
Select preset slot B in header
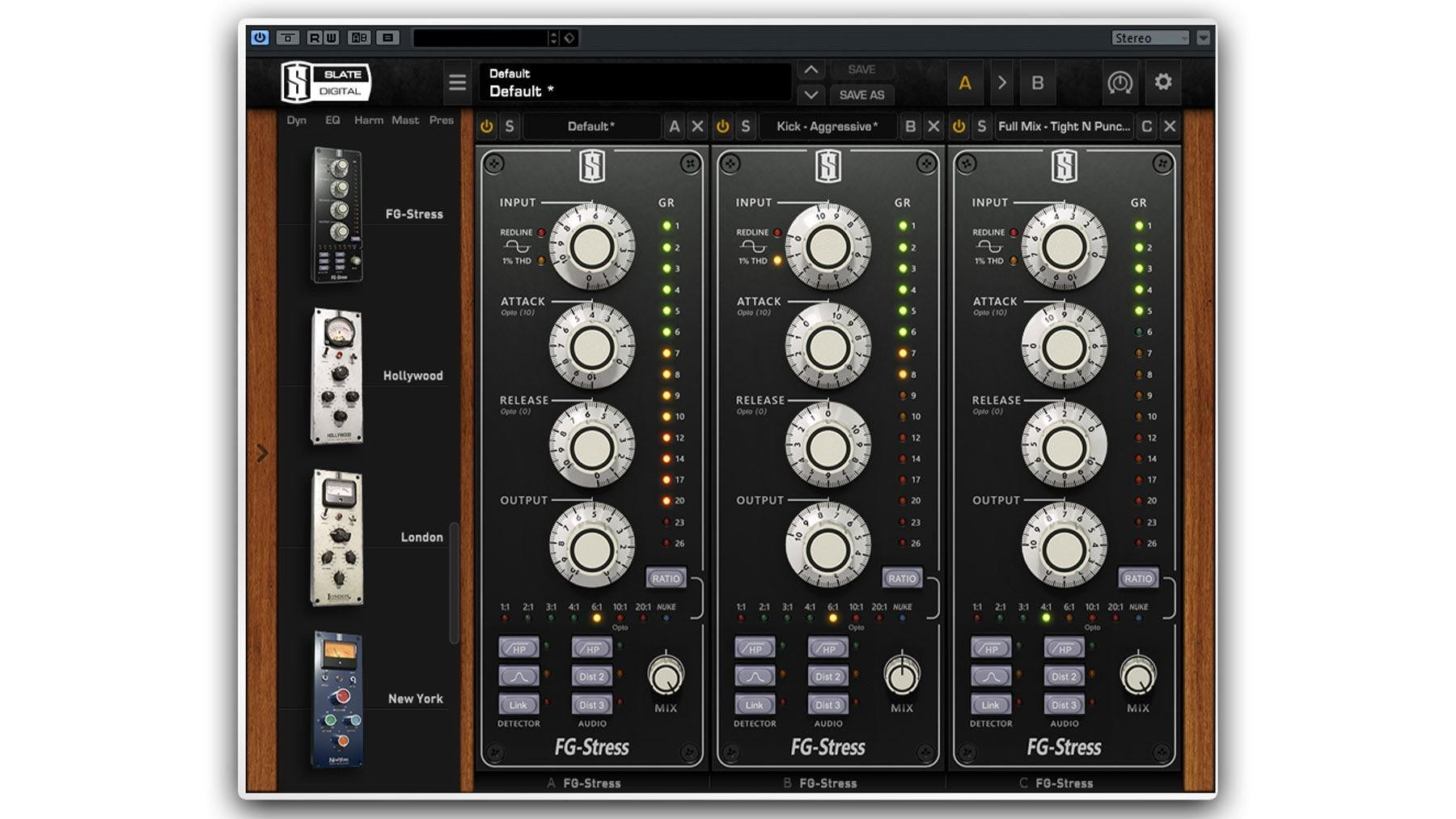click(1037, 83)
